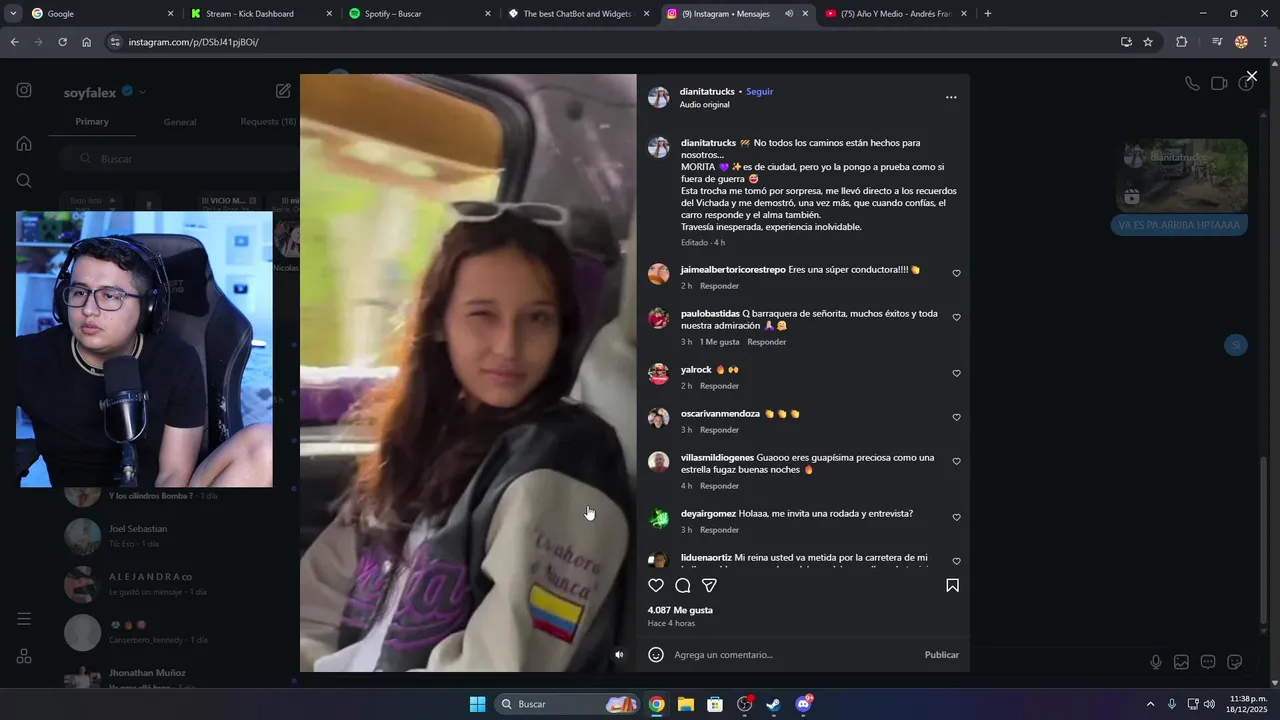Viewport: 1280px width, 720px height.
Task: Bookmark this page with the star icon
Action: pyautogui.click(x=1148, y=42)
